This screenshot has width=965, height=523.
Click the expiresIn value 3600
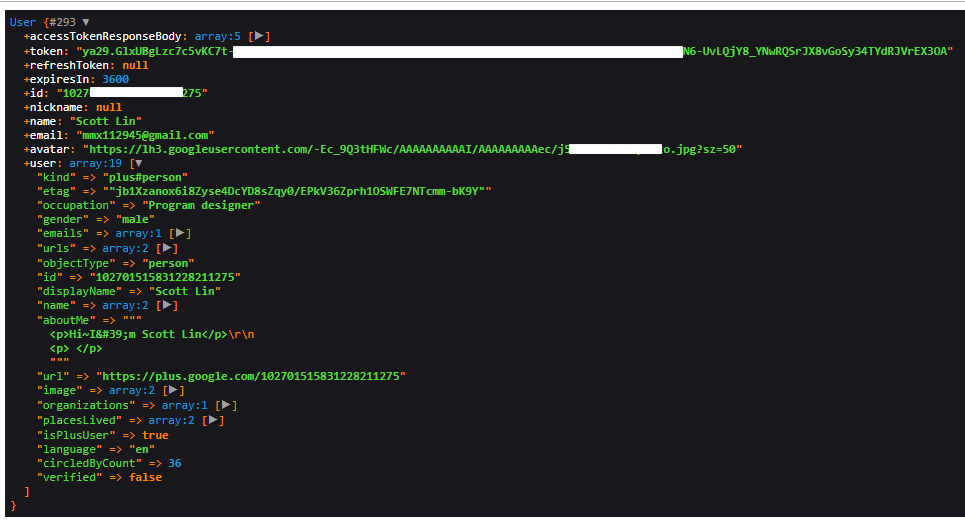click(x=114, y=79)
